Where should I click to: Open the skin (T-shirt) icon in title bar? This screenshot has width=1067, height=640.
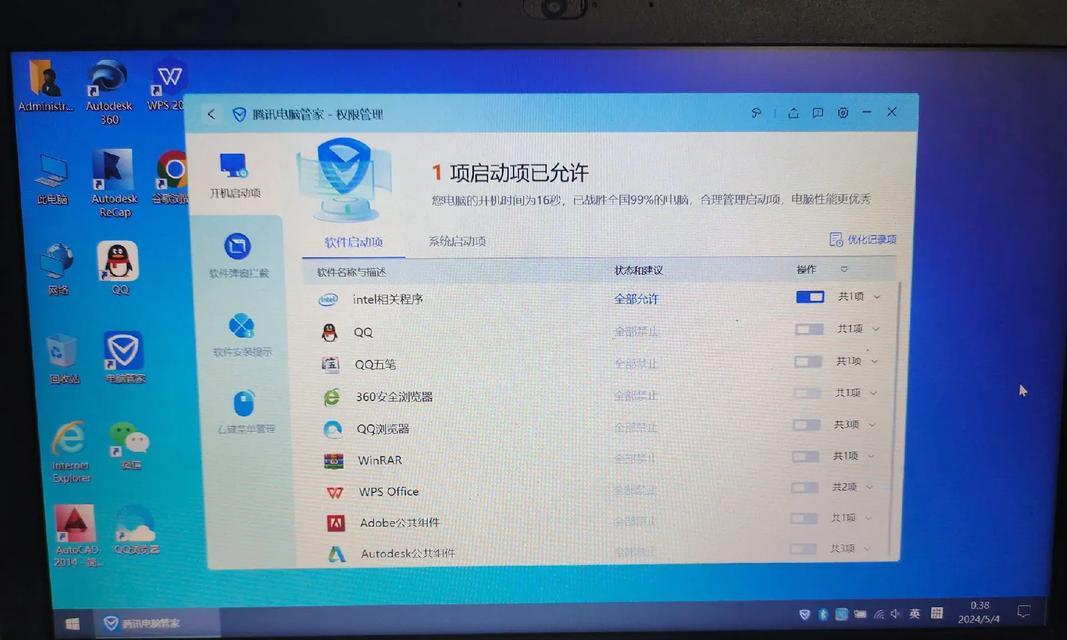(x=755, y=113)
